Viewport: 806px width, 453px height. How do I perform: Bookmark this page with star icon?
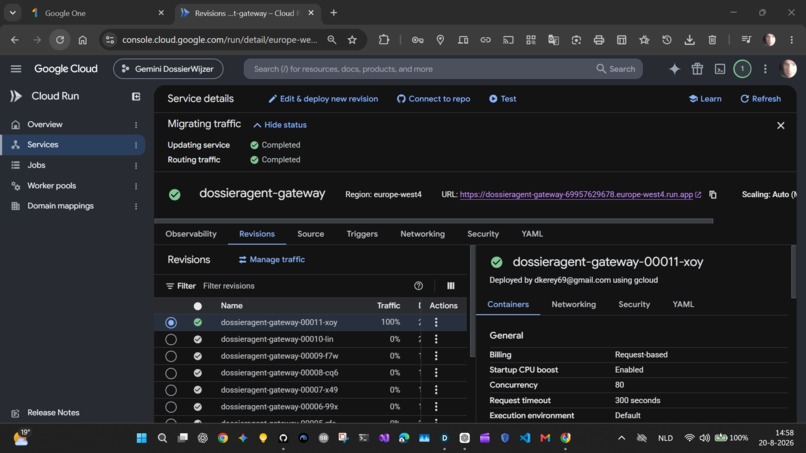click(352, 40)
